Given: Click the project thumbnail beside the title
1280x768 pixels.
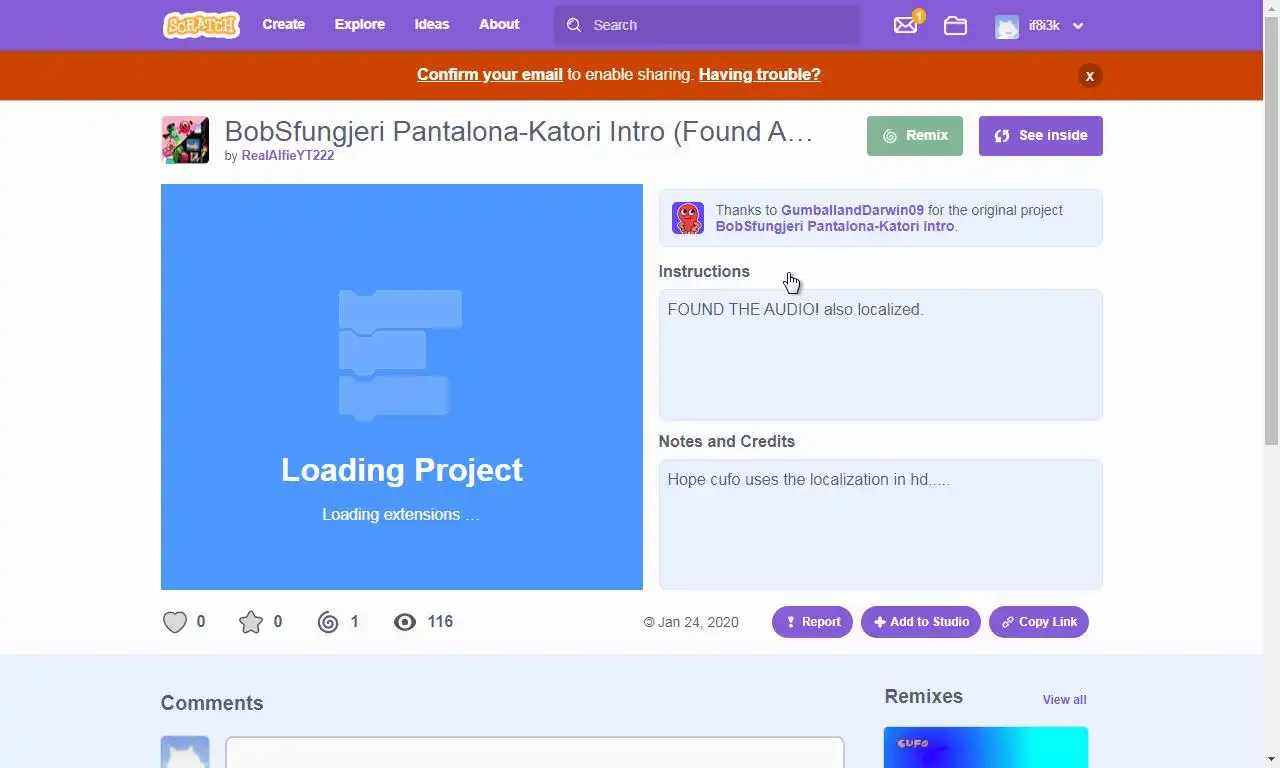Looking at the screenshot, I should (x=185, y=140).
